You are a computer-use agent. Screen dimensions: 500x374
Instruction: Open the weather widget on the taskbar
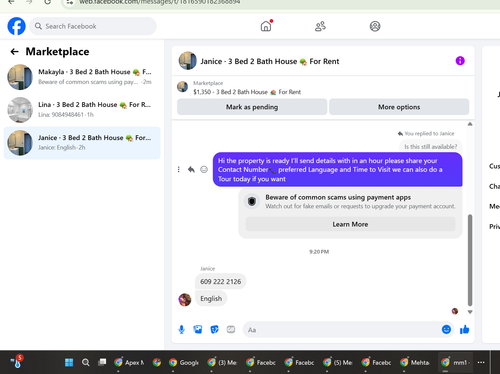[17, 362]
